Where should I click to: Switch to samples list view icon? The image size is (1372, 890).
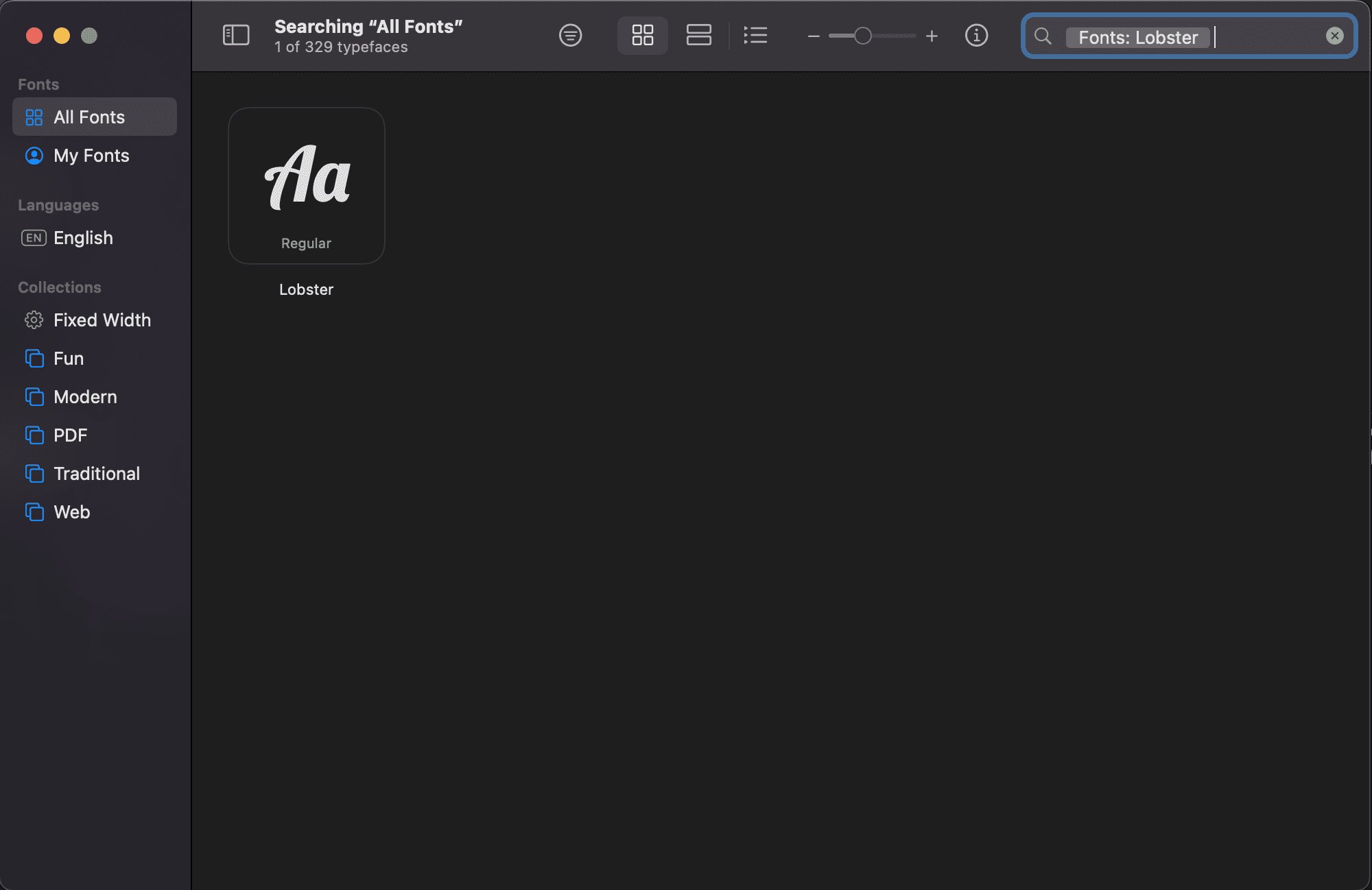point(698,35)
